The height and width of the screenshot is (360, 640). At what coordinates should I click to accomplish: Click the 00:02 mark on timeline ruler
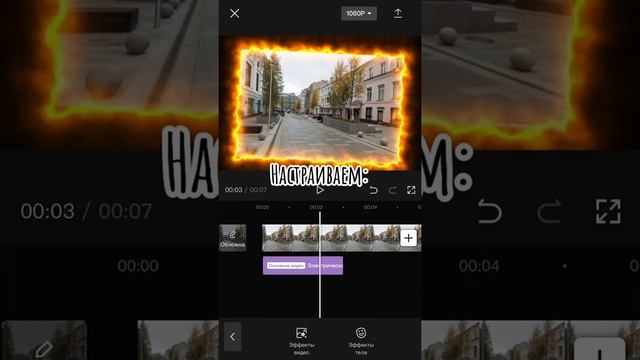point(316,207)
